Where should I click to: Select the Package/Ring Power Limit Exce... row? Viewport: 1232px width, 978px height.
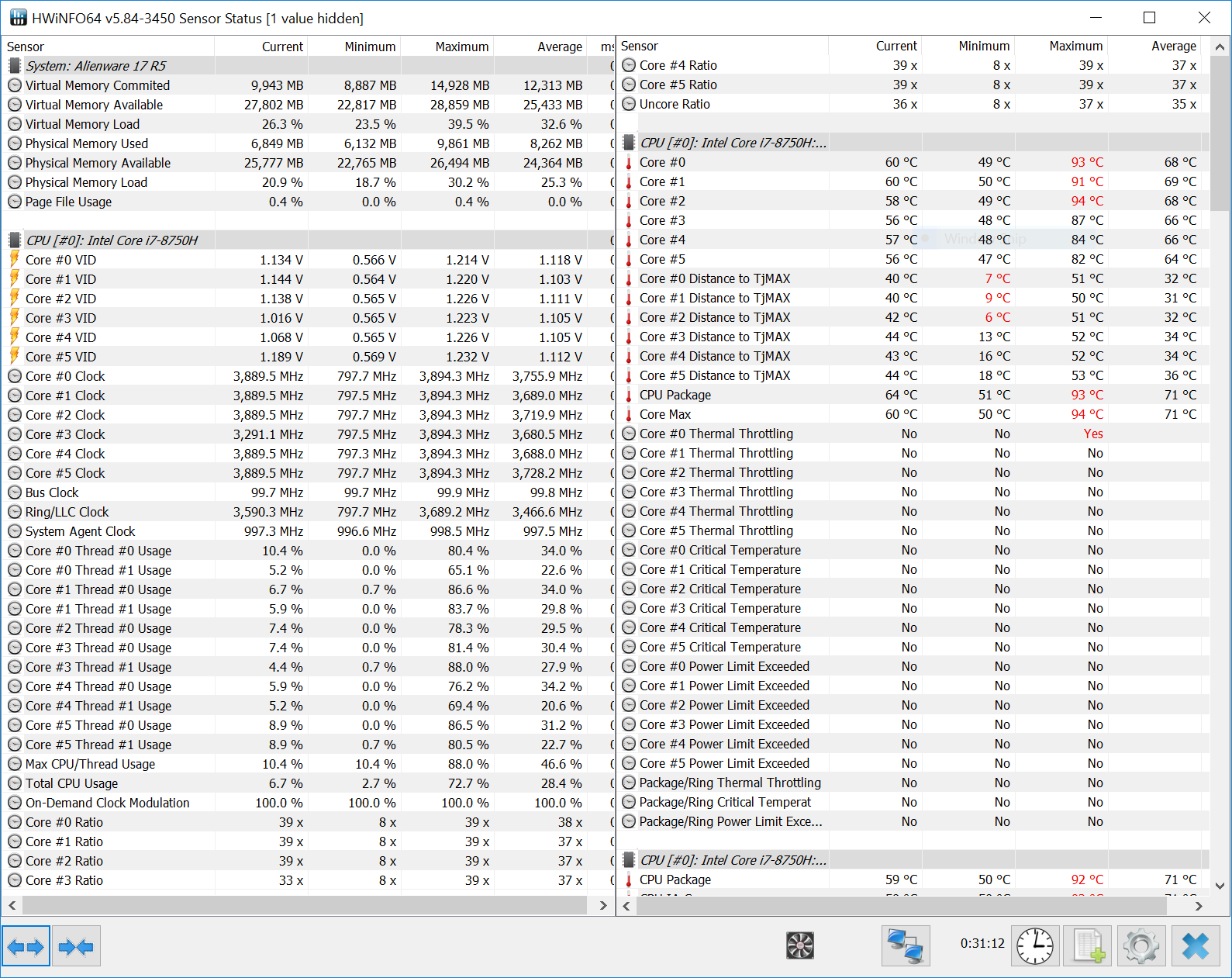914,821
